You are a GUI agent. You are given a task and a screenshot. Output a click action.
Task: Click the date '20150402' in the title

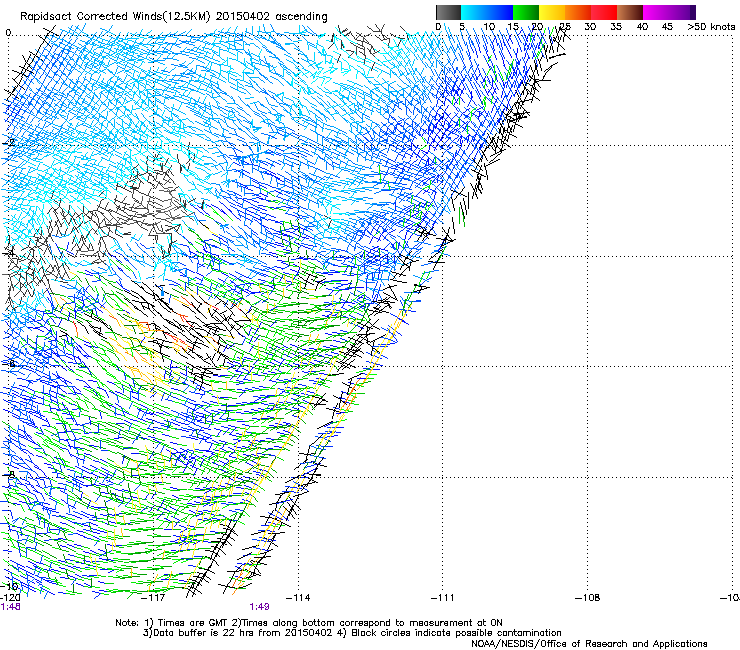(x=243, y=17)
